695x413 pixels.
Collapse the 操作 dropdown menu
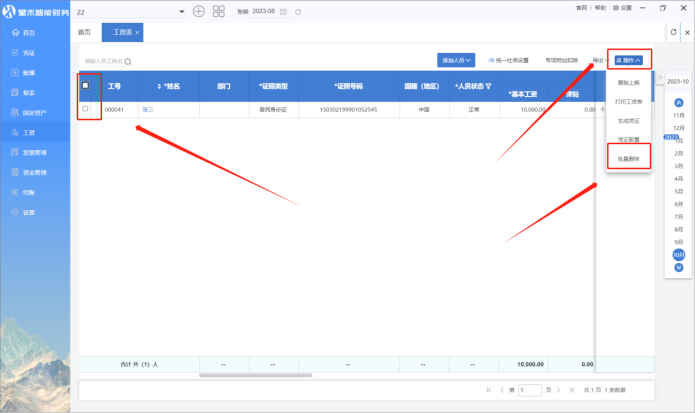point(631,60)
